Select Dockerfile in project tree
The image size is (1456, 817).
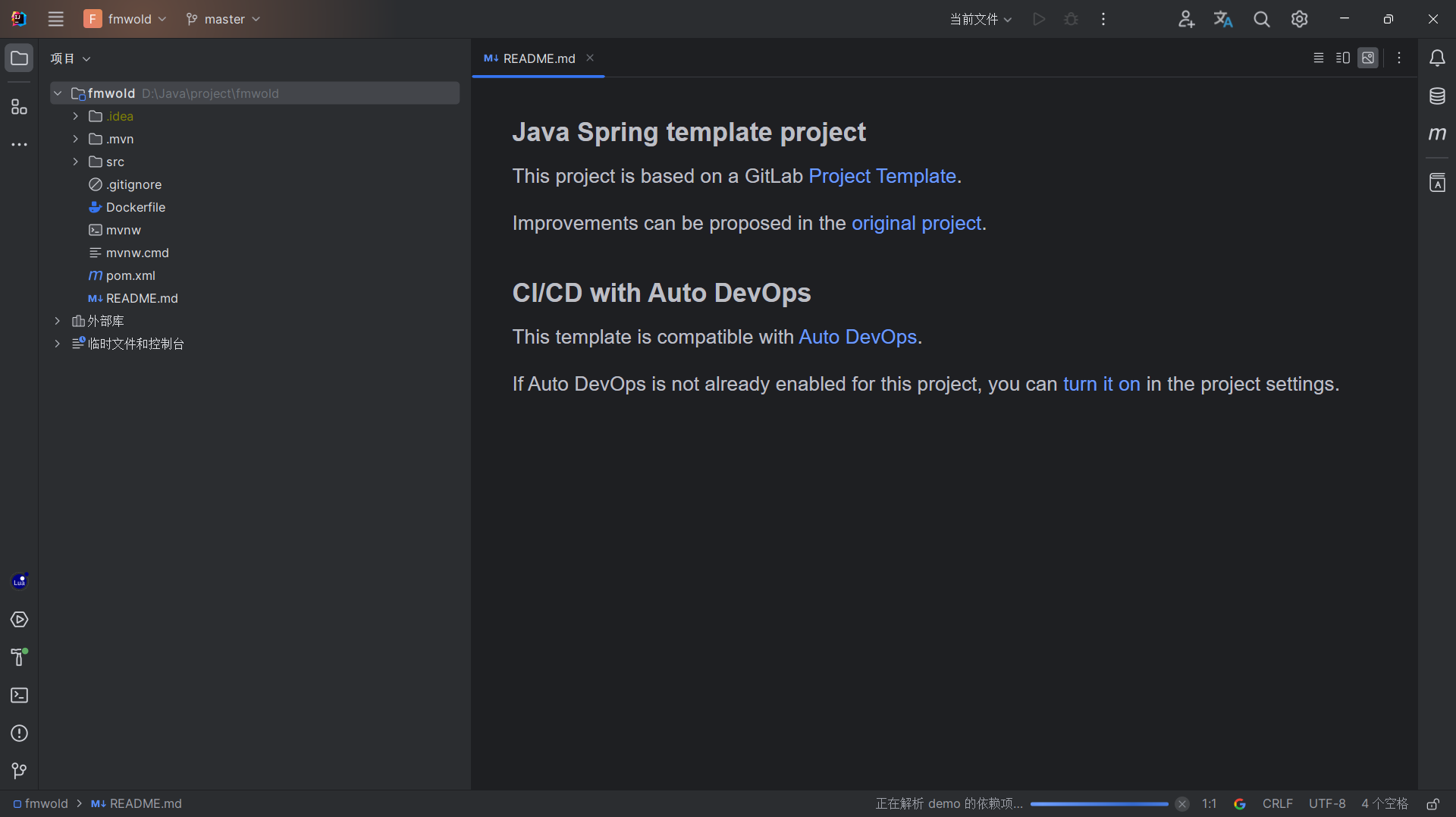(x=127, y=207)
